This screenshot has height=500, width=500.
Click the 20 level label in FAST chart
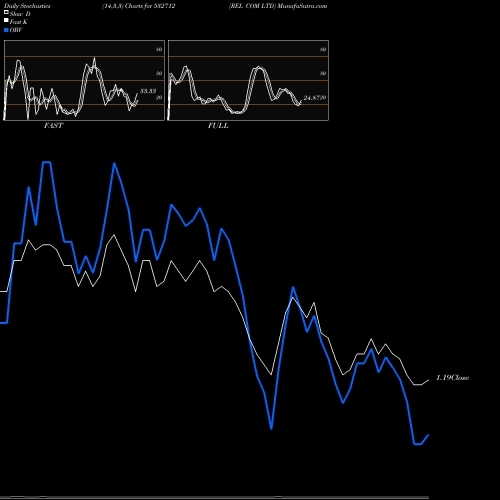tap(159, 97)
